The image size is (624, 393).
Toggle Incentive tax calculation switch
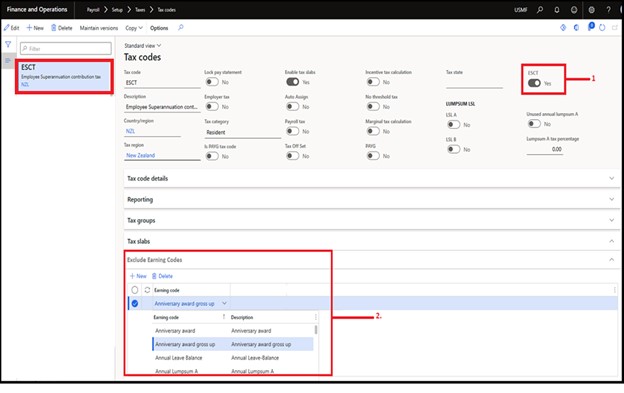click(x=373, y=82)
